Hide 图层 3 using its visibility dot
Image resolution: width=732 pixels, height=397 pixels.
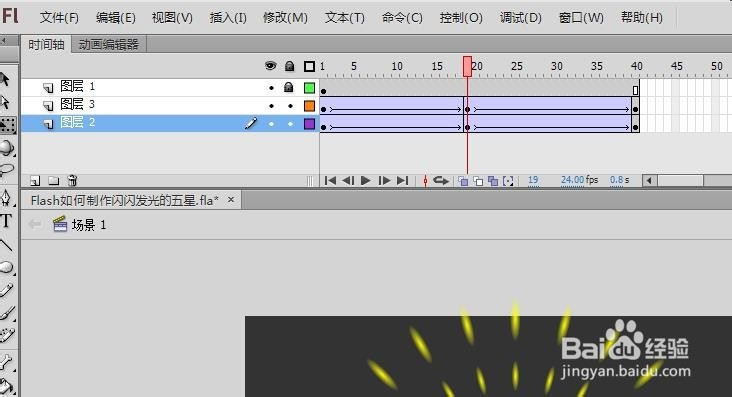[x=271, y=106]
